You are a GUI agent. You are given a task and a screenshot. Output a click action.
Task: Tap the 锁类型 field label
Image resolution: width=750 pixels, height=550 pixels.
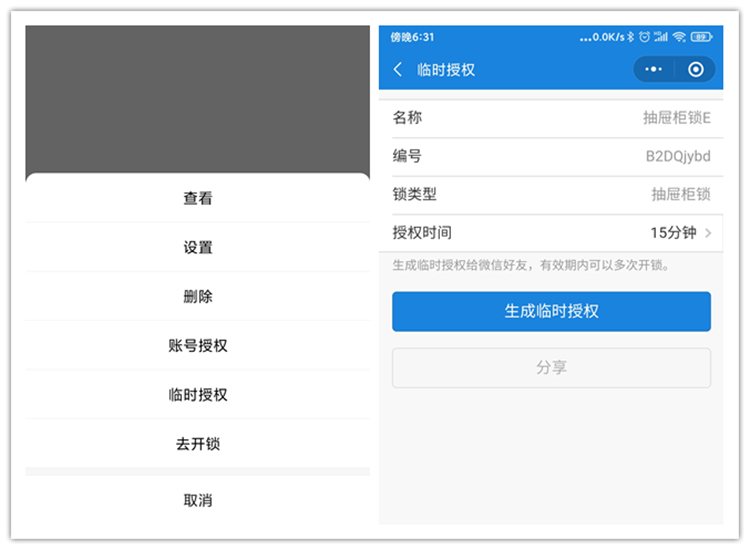[414, 194]
